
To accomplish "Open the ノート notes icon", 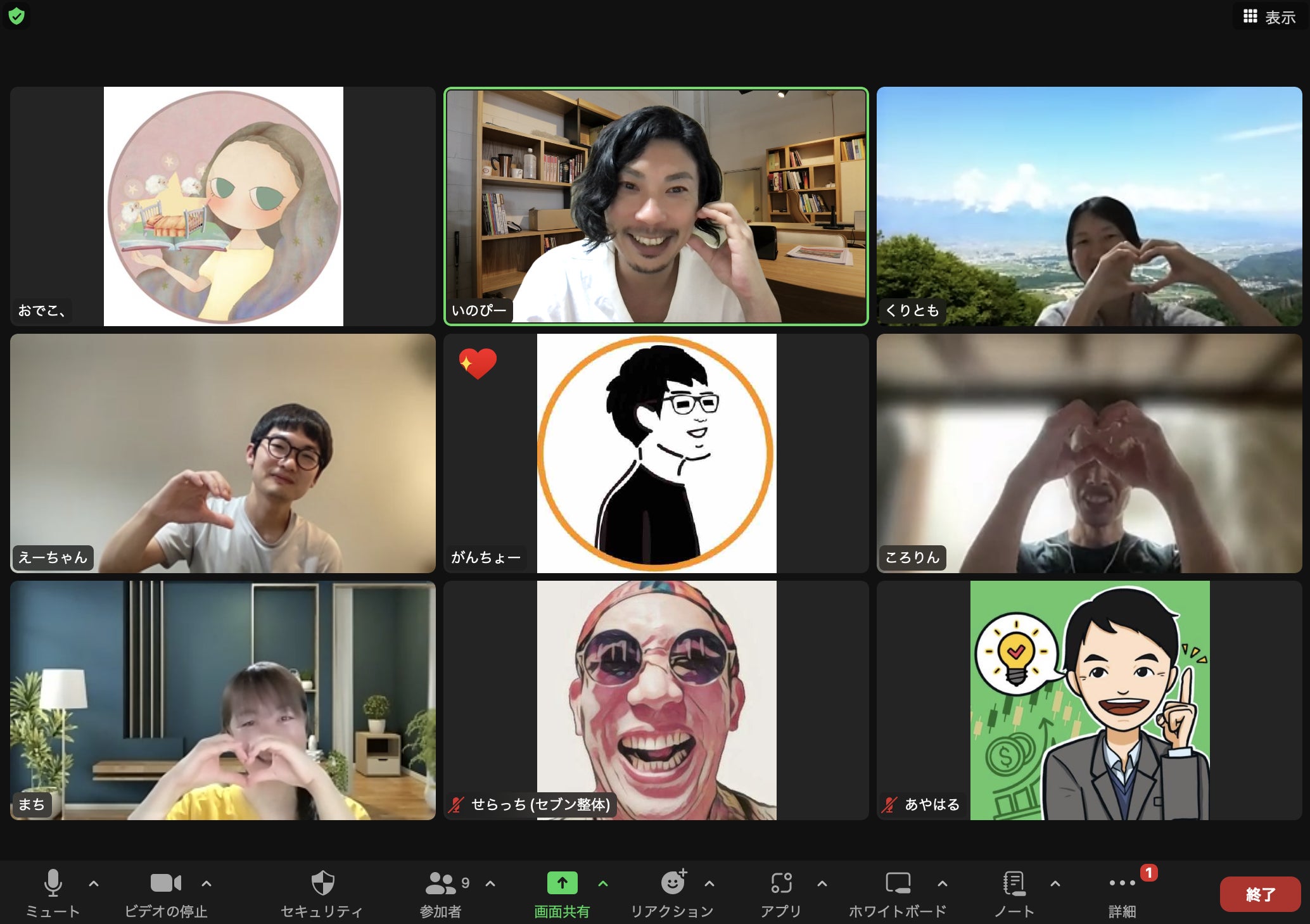I will (1014, 883).
